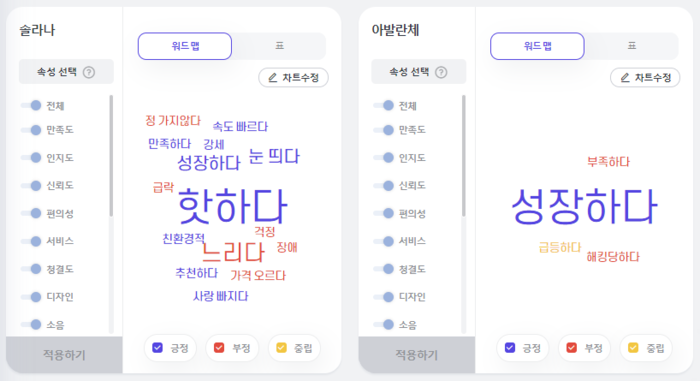Switch 솔라나 panel to table view tab

tap(279, 46)
